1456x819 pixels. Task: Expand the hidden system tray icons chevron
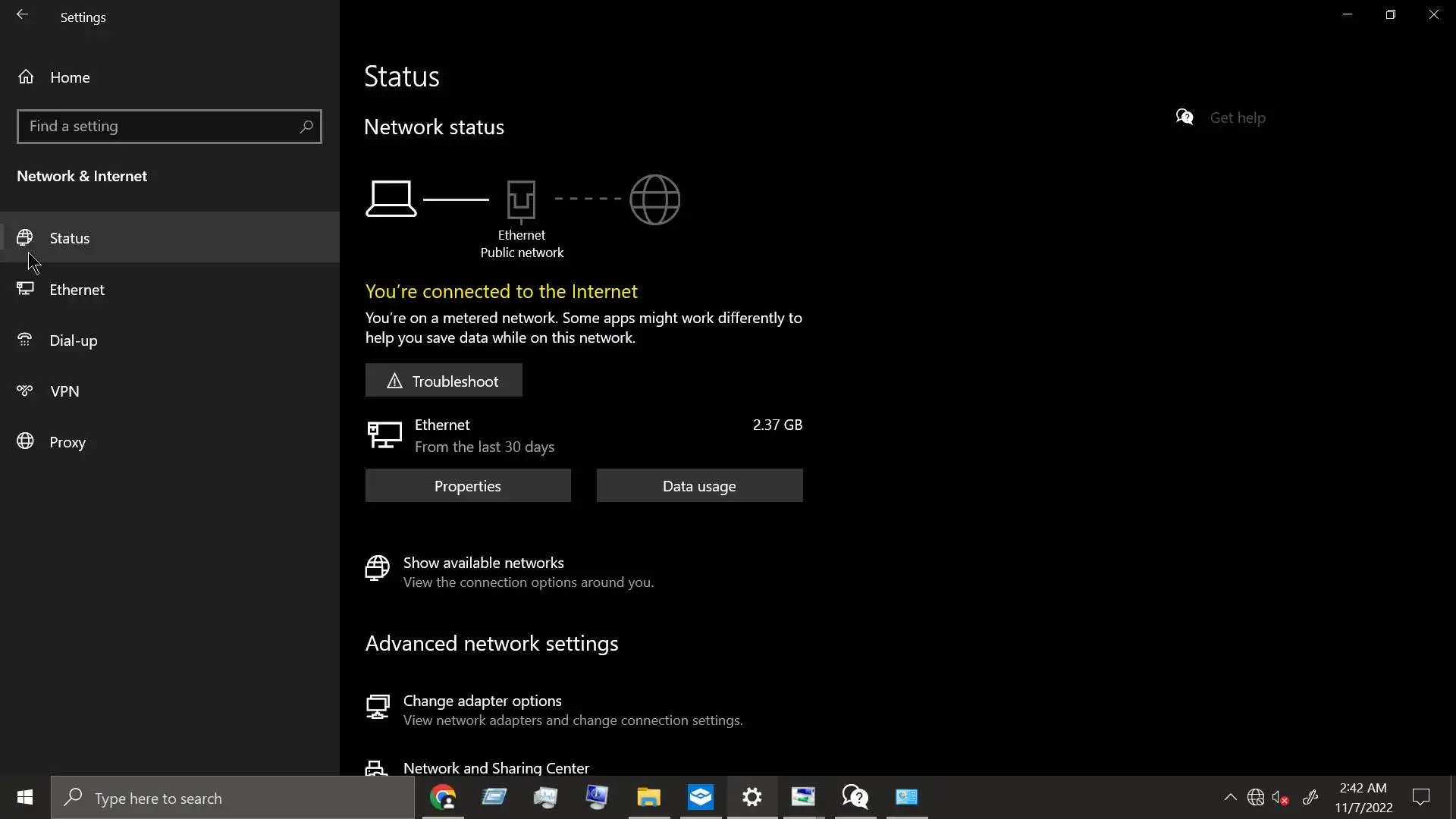click(x=1230, y=797)
